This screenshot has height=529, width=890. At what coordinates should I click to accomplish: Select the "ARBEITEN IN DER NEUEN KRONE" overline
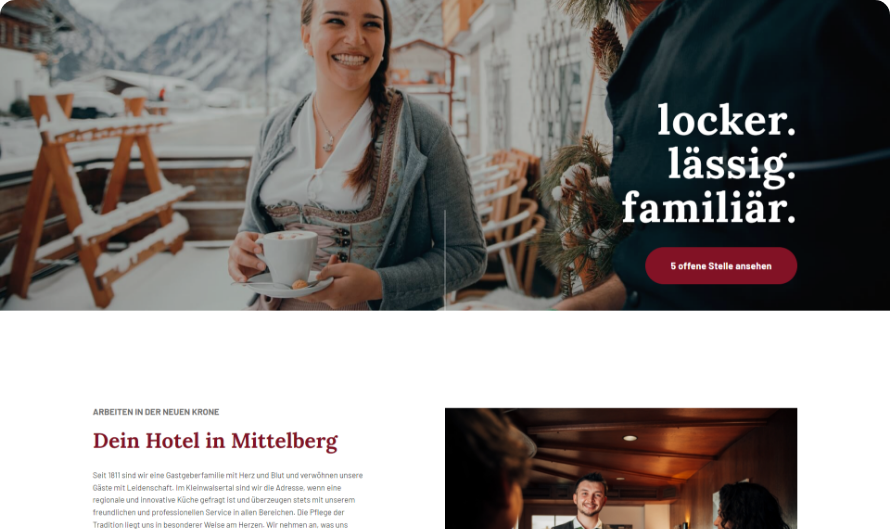(x=156, y=412)
